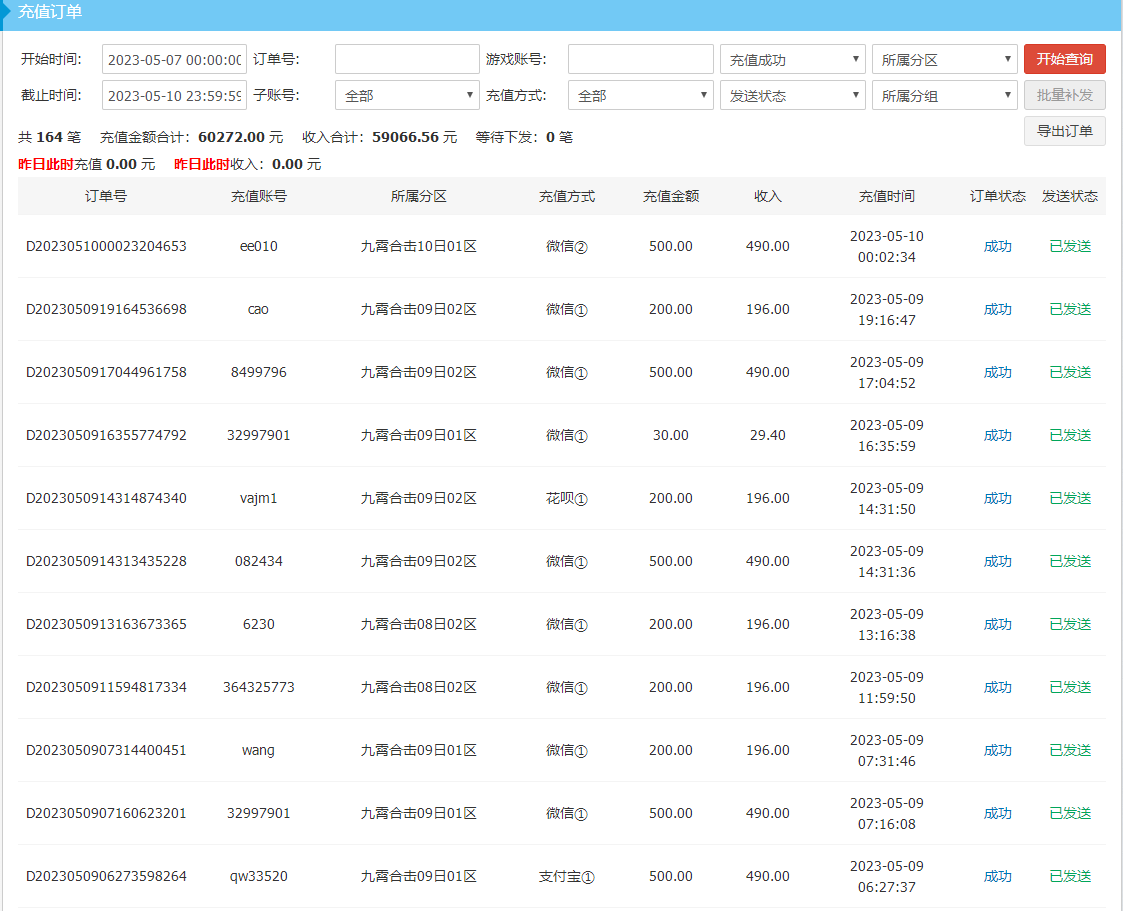Select order number D2023050916355774792
1123x911 pixels.
click(106, 436)
